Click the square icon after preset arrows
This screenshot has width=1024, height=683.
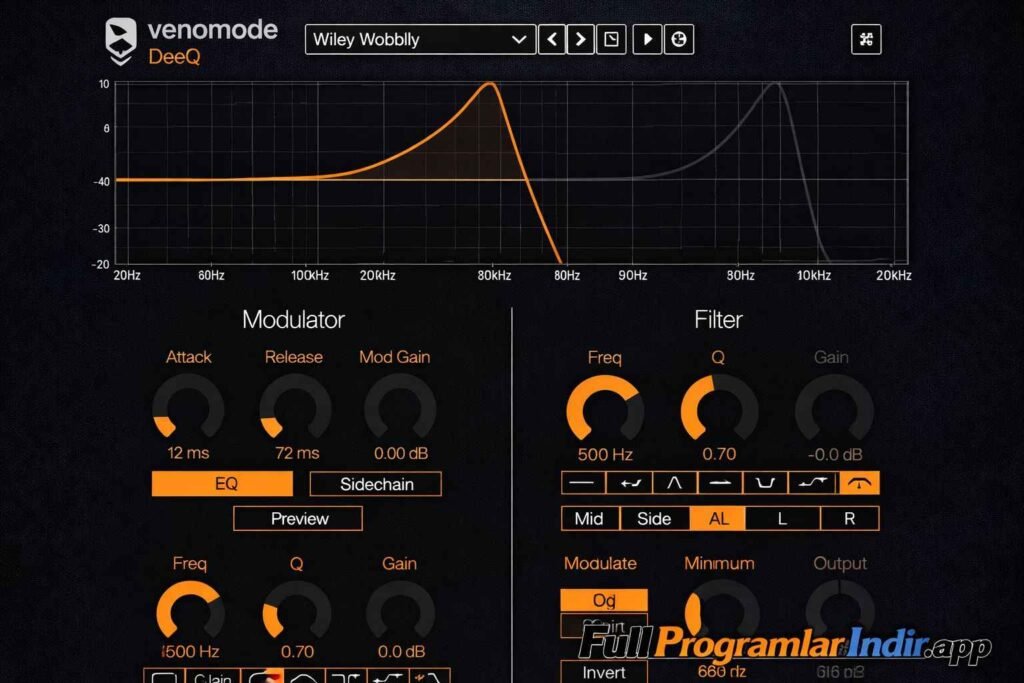[610, 40]
